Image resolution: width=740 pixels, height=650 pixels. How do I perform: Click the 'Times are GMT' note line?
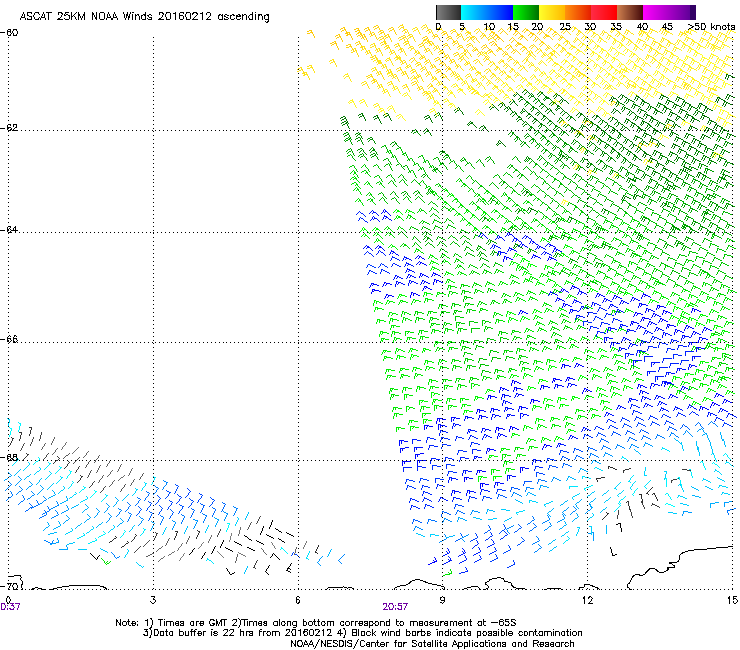316,623
